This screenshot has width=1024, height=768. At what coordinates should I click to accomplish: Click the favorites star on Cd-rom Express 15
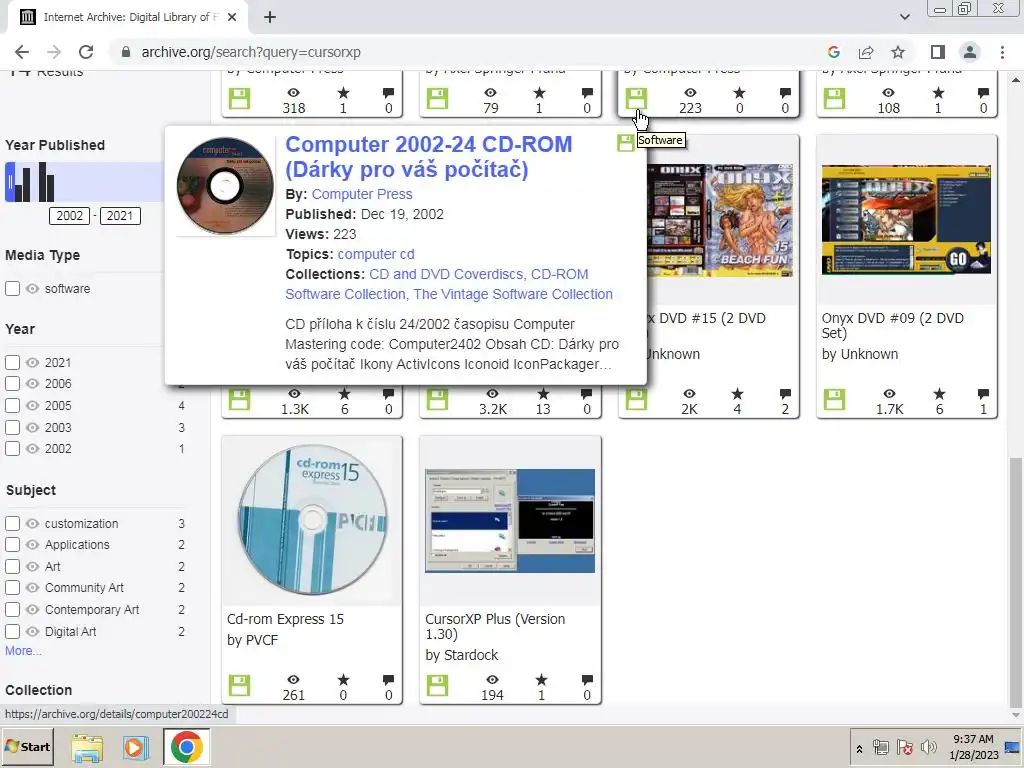point(344,680)
